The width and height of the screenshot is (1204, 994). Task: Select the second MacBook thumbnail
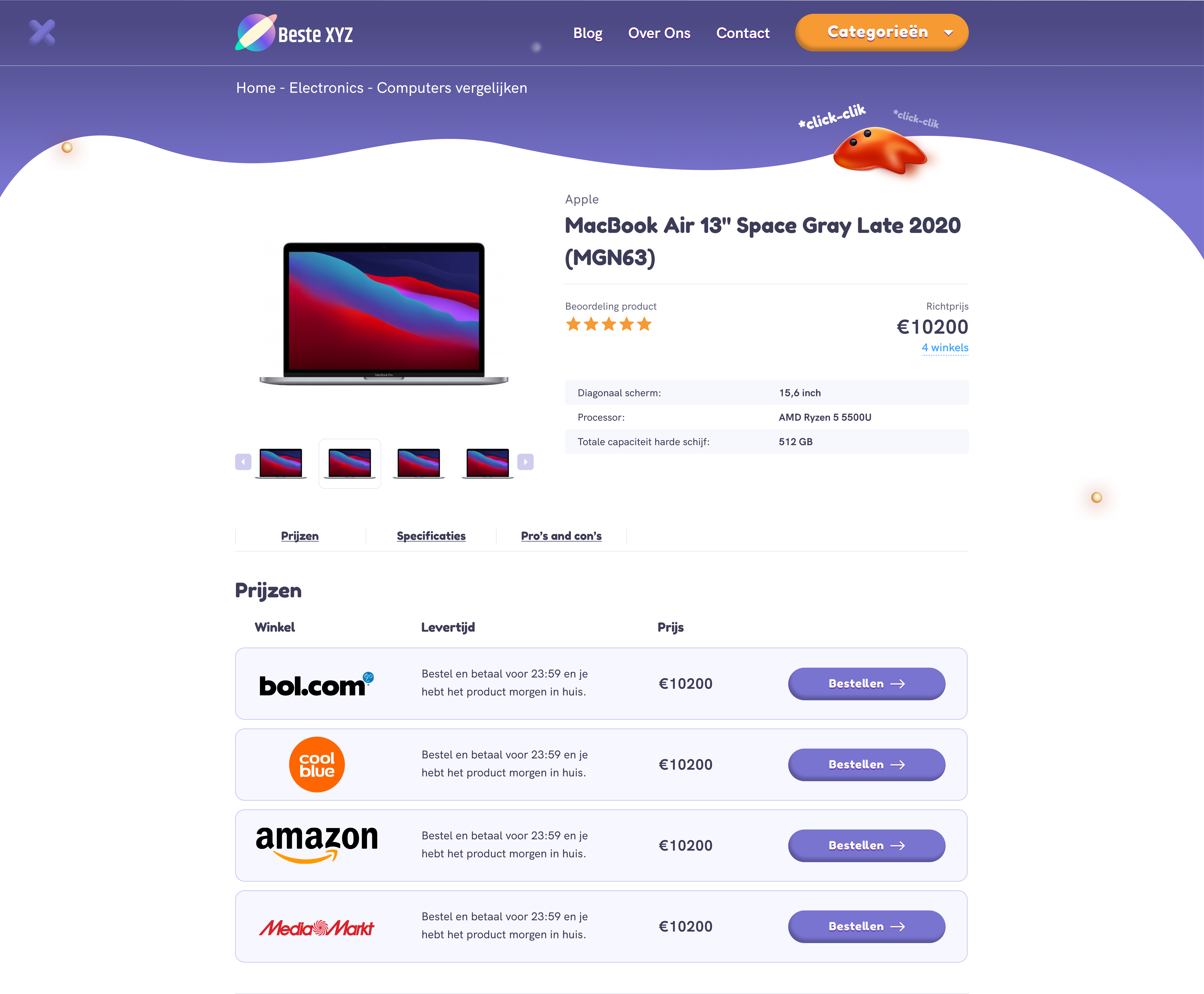click(x=350, y=463)
